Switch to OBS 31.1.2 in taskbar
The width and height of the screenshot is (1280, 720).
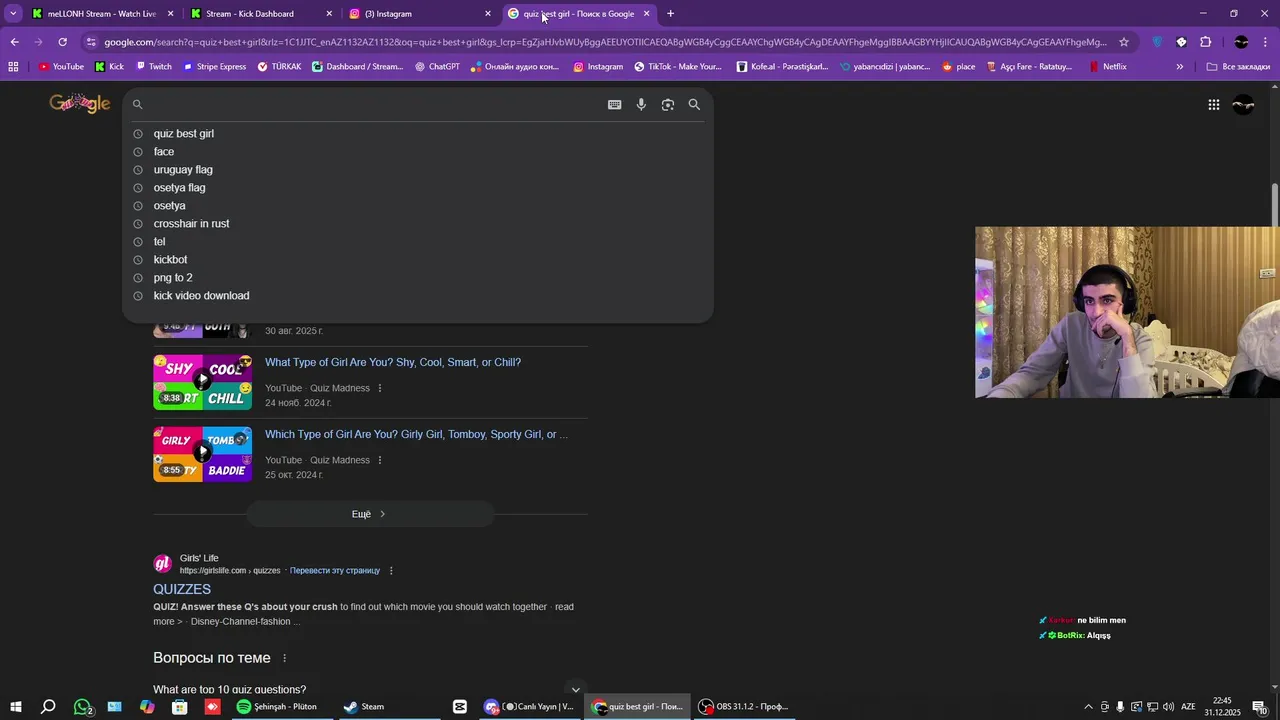(744, 706)
